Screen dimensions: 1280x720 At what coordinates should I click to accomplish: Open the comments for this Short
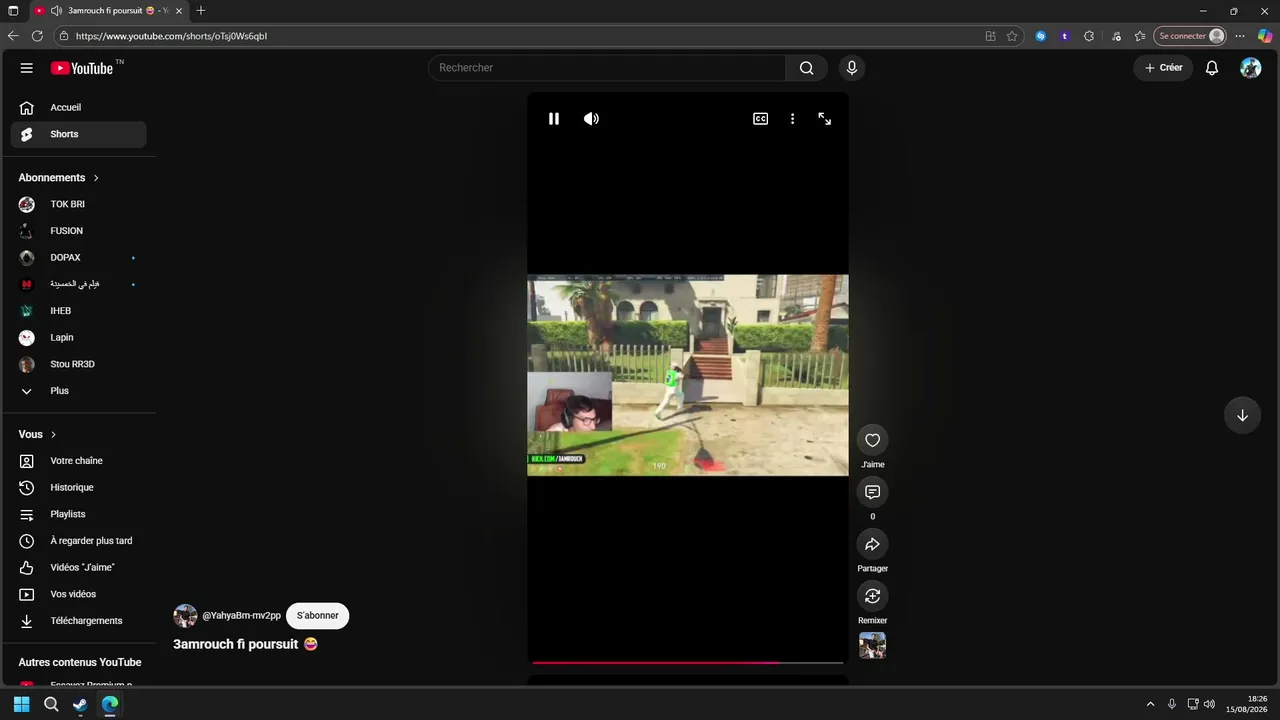(873, 492)
